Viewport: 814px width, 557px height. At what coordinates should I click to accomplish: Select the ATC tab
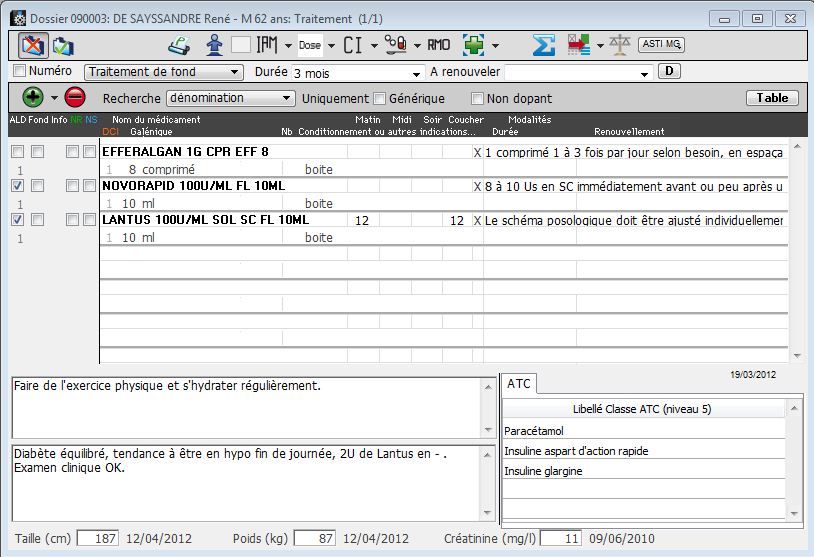pyautogui.click(x=519, y=384)
